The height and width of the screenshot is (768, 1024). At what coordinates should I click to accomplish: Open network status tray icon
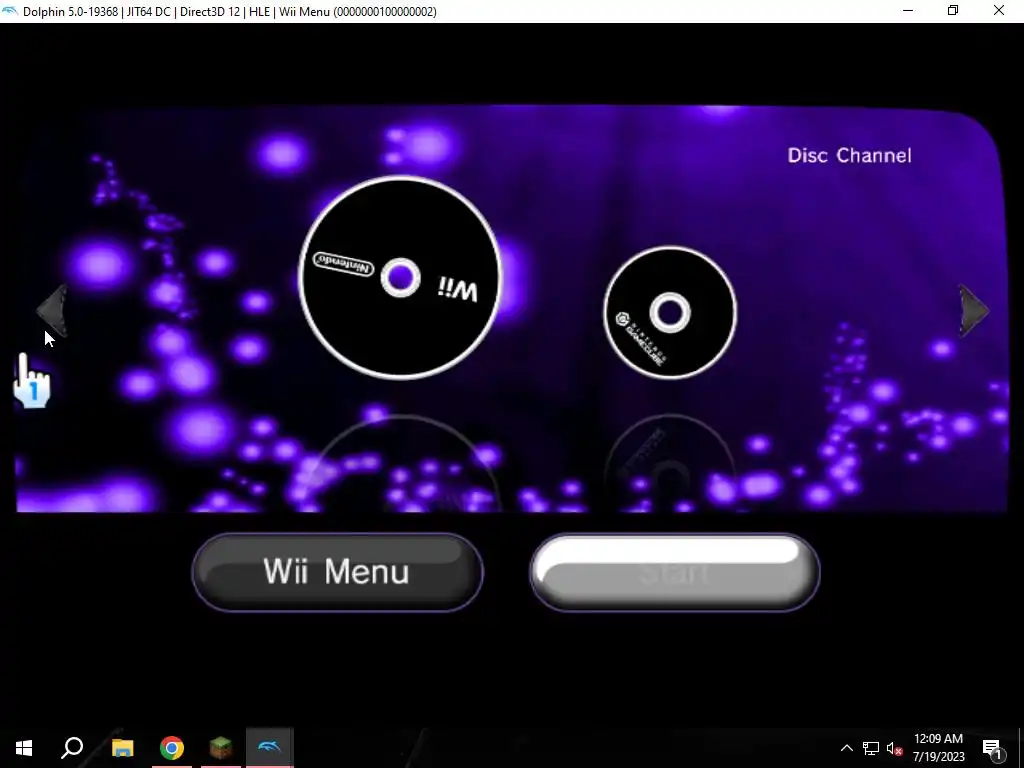point(871,748)
